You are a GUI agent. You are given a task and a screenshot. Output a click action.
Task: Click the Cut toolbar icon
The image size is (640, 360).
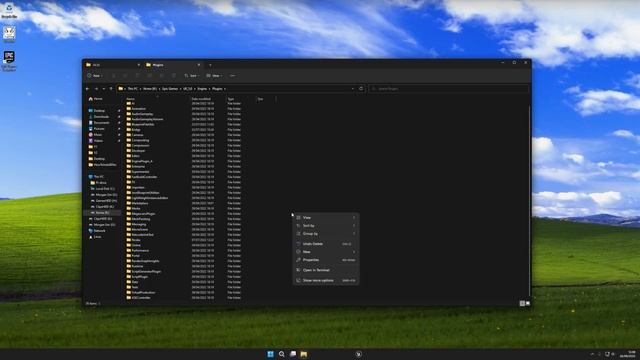click(x=114, y=76)
